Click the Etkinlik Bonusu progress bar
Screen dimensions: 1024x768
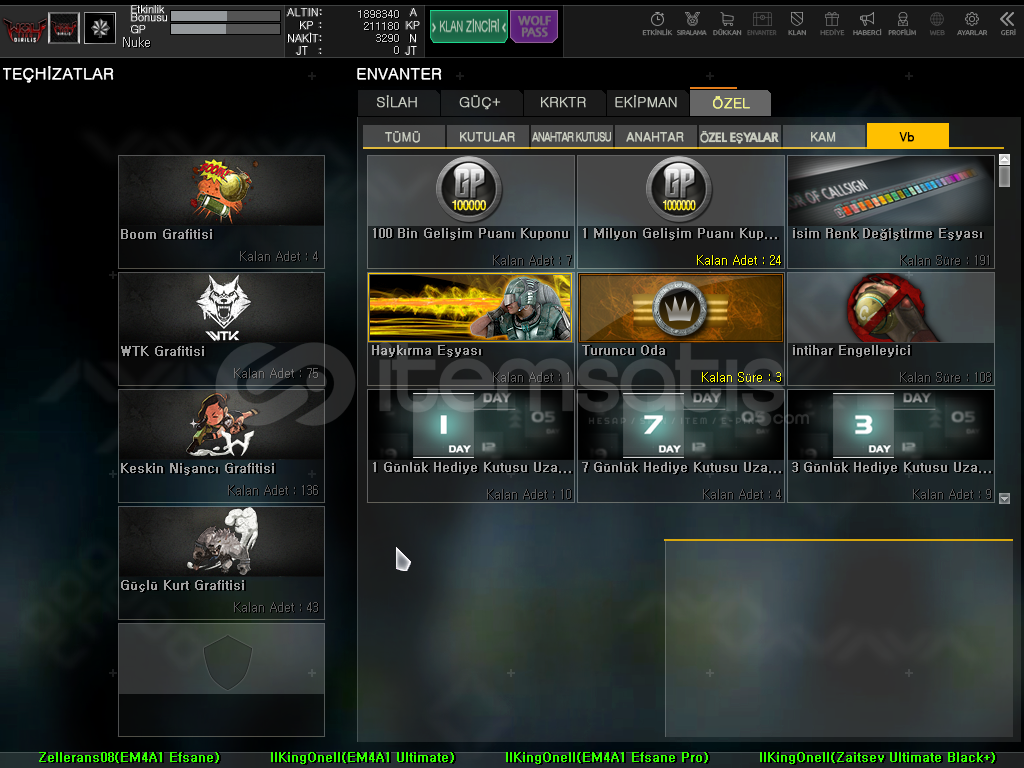pyautogui.click(x=225, y=16)
